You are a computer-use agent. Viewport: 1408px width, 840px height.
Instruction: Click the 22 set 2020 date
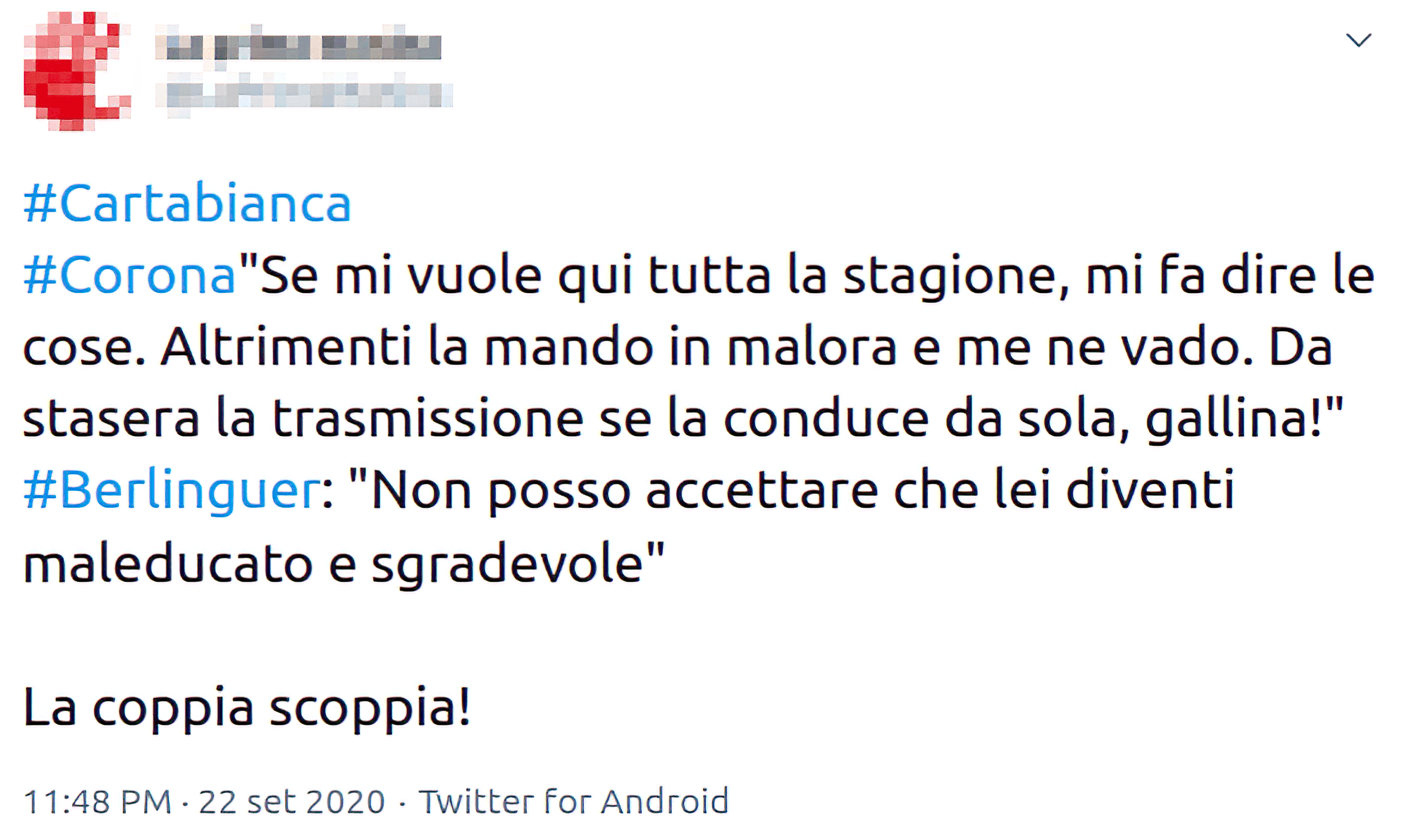[x=292, y=801]
